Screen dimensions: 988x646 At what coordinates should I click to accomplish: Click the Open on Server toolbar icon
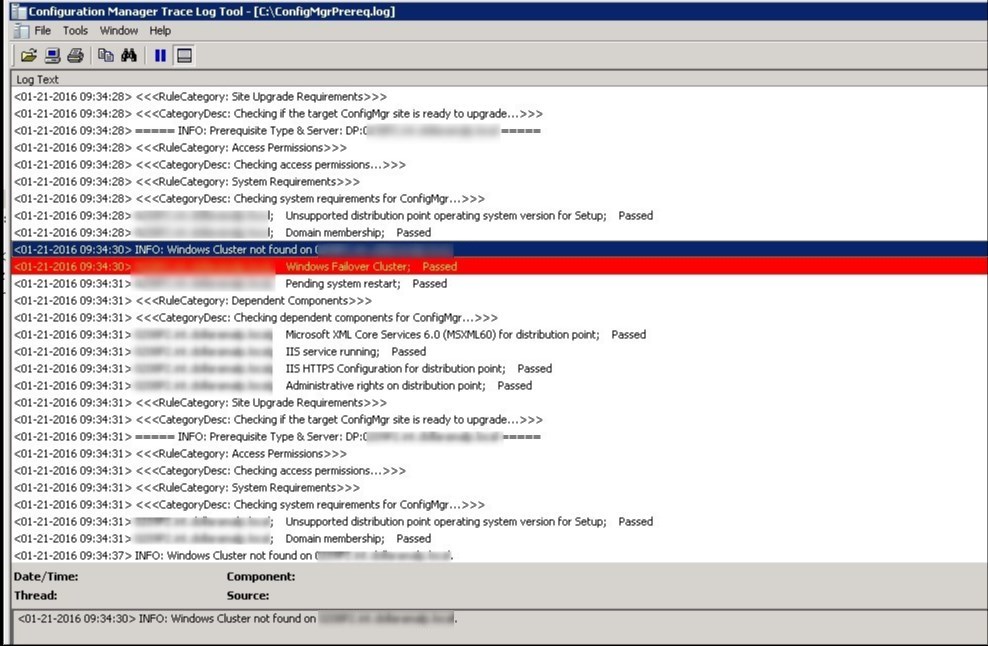point(52,55)
